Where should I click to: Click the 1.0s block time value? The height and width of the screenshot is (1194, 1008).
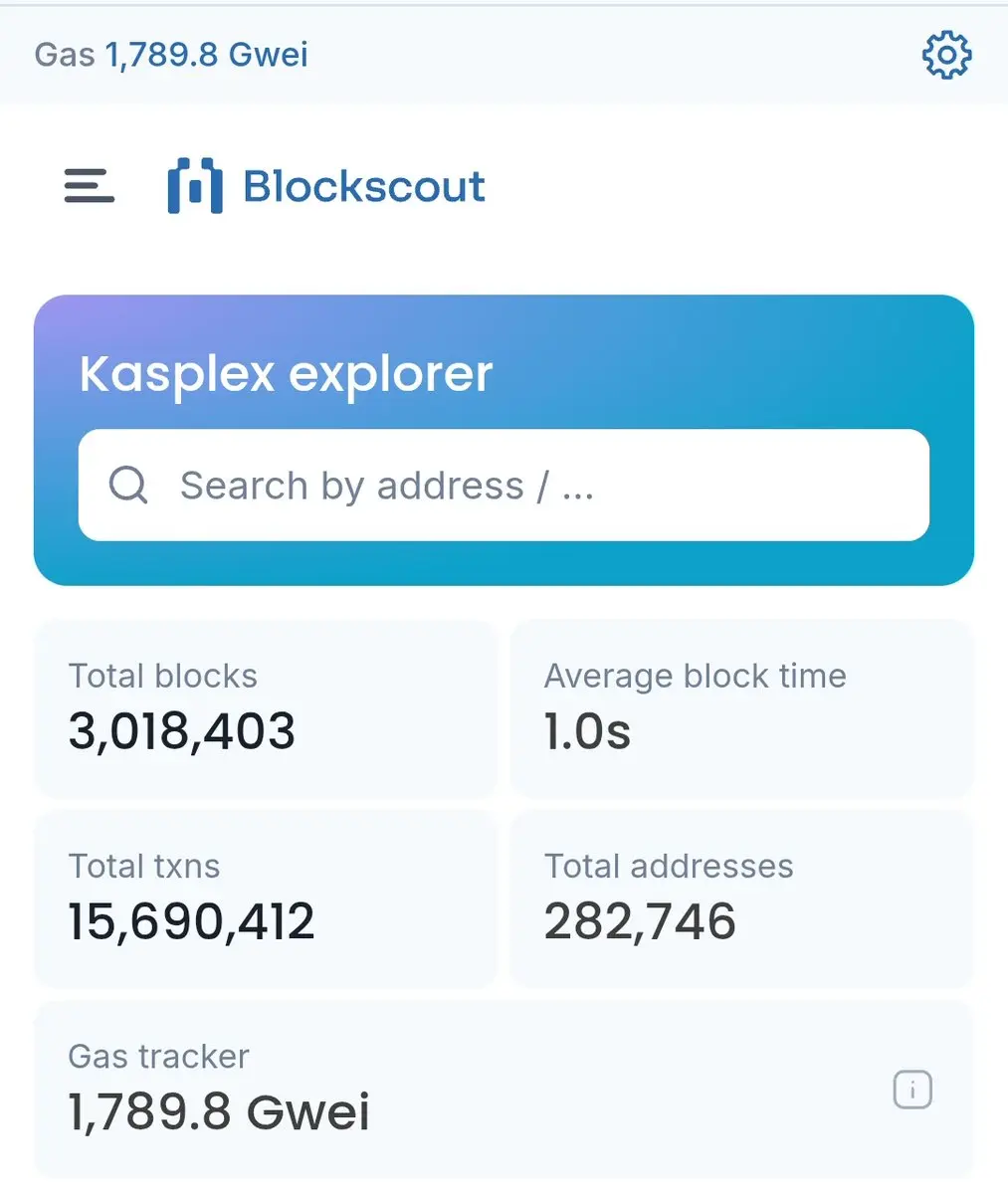click(x=587, y=731)
